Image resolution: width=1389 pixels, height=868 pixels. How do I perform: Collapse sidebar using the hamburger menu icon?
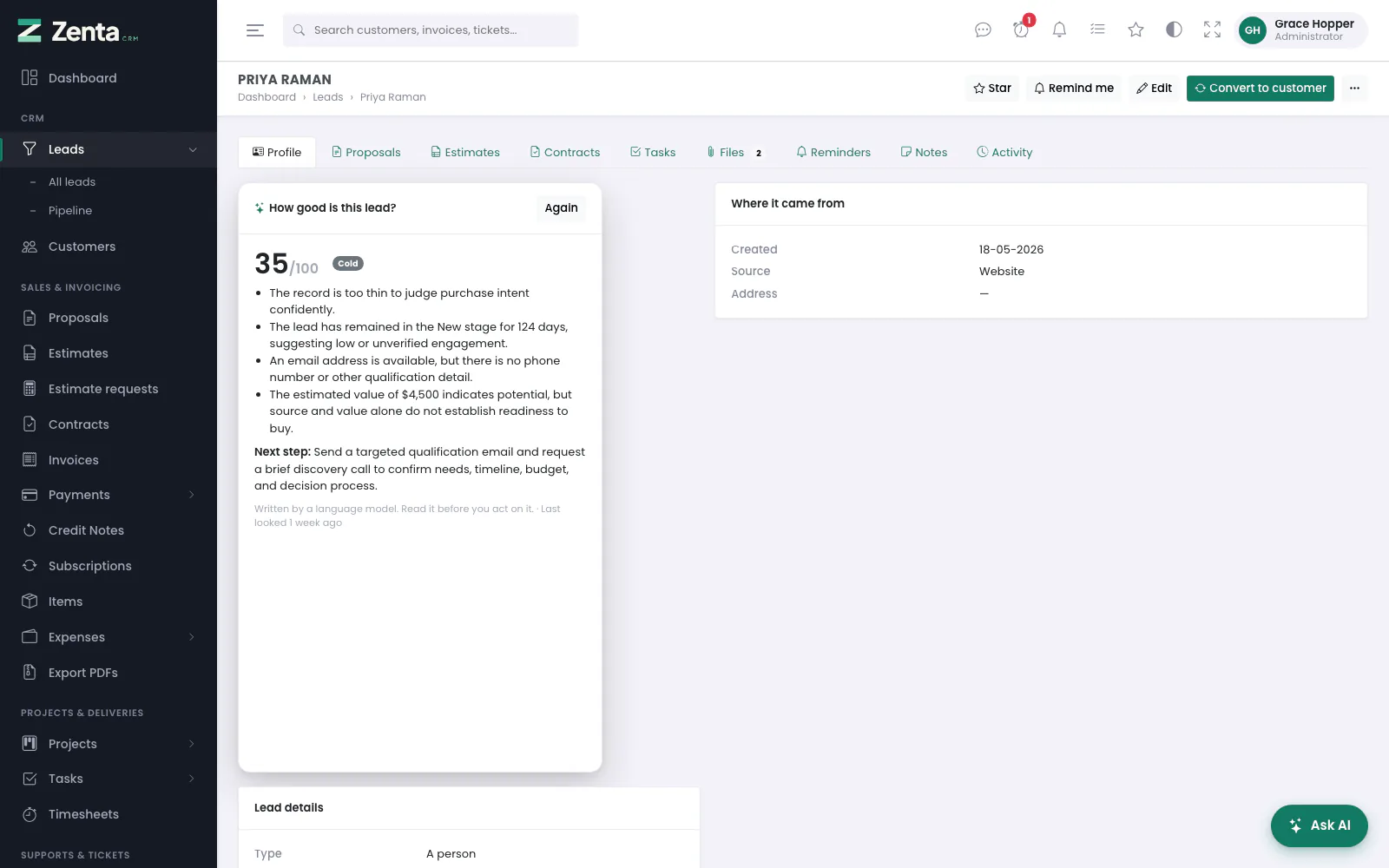(255, 30)
